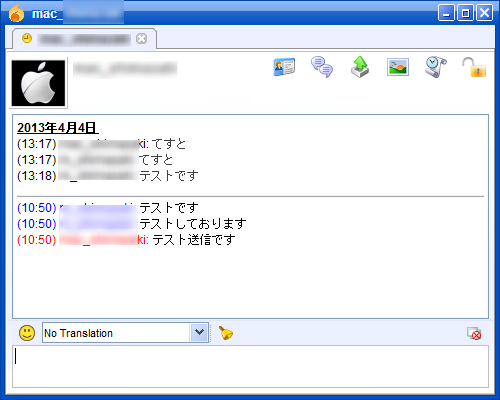Click the Apple logo contact avatar

pos(38,83)
